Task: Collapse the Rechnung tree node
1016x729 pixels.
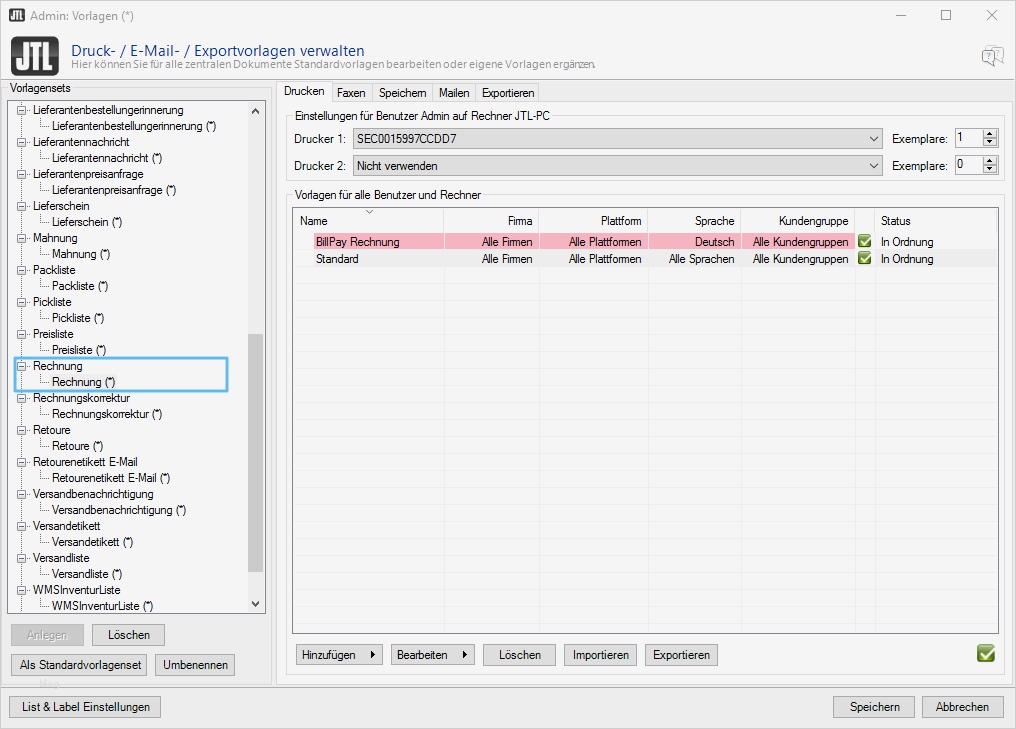Action: point(21,366)
